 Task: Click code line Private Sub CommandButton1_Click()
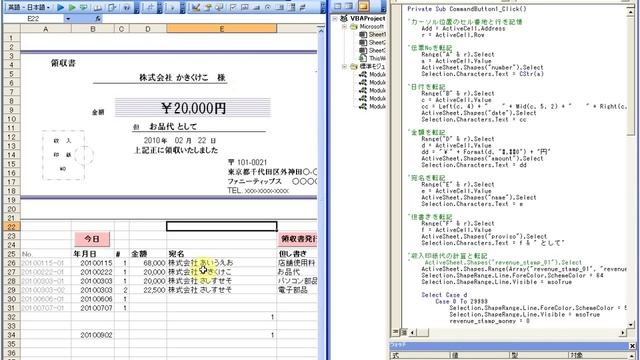click(x=467, y=9)
